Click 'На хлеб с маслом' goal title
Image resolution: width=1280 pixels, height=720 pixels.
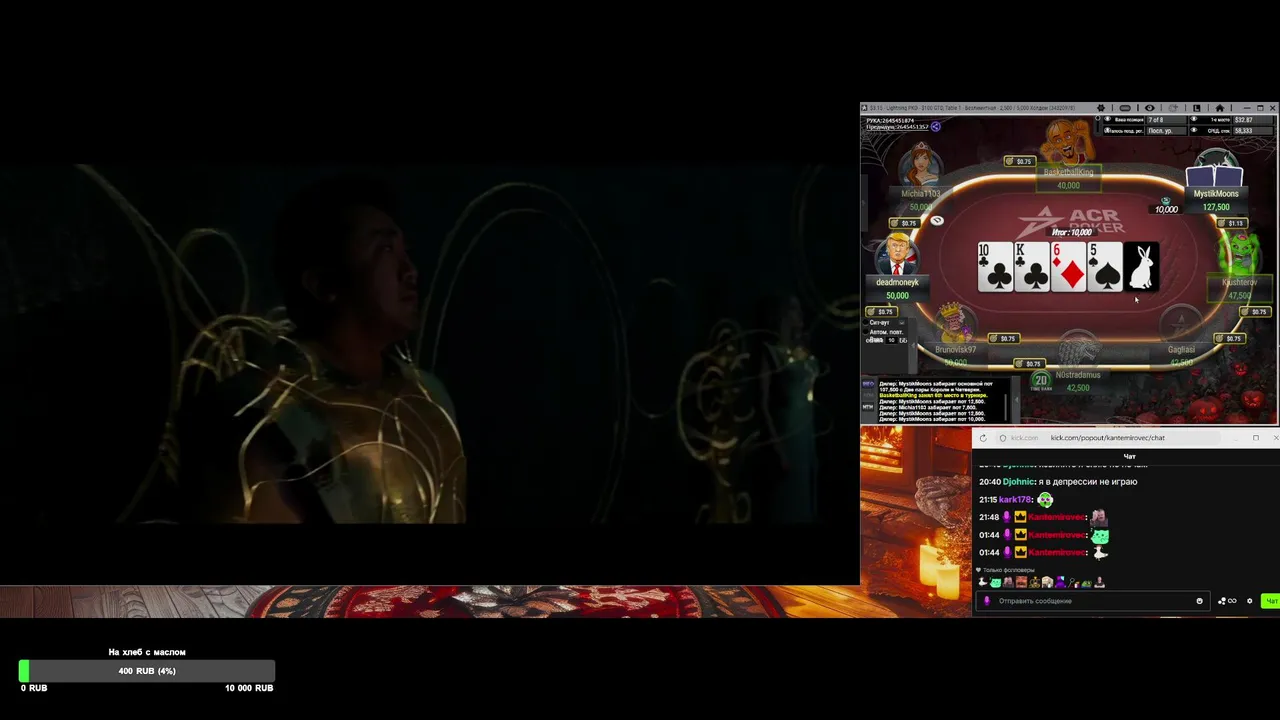click(x=147, y=652)
